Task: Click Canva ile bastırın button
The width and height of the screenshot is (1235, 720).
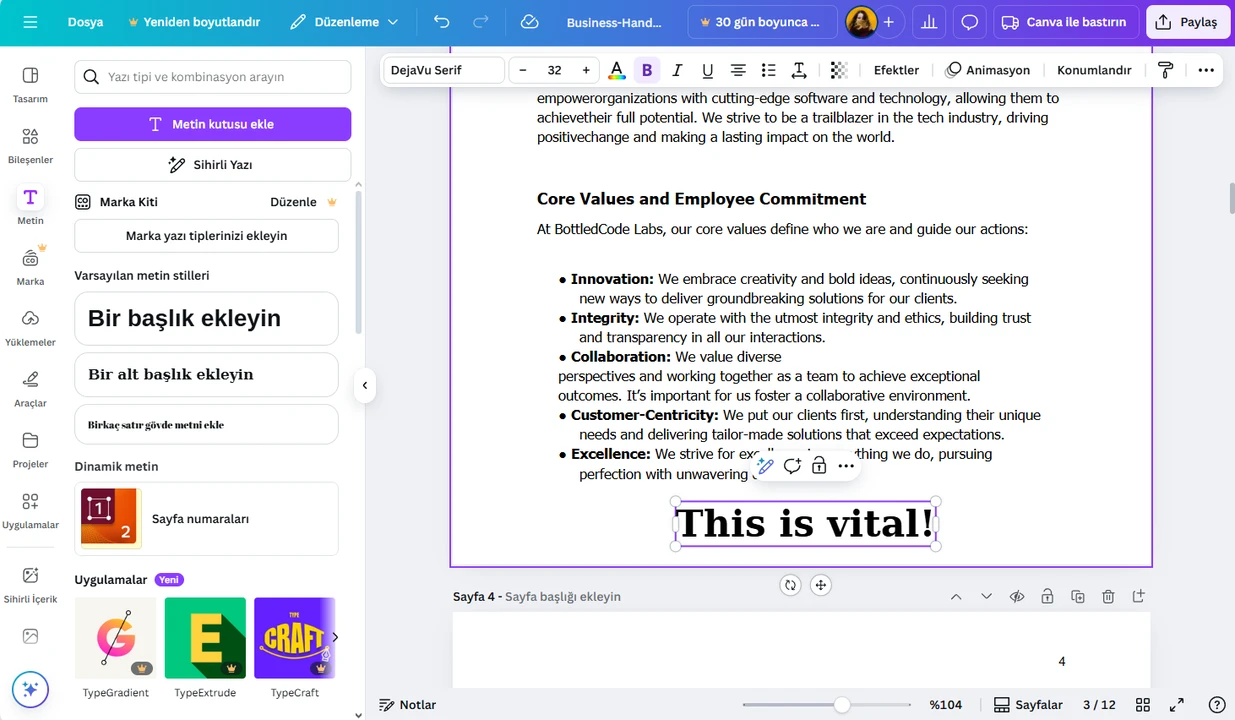Action: (x=1065, y=22)
